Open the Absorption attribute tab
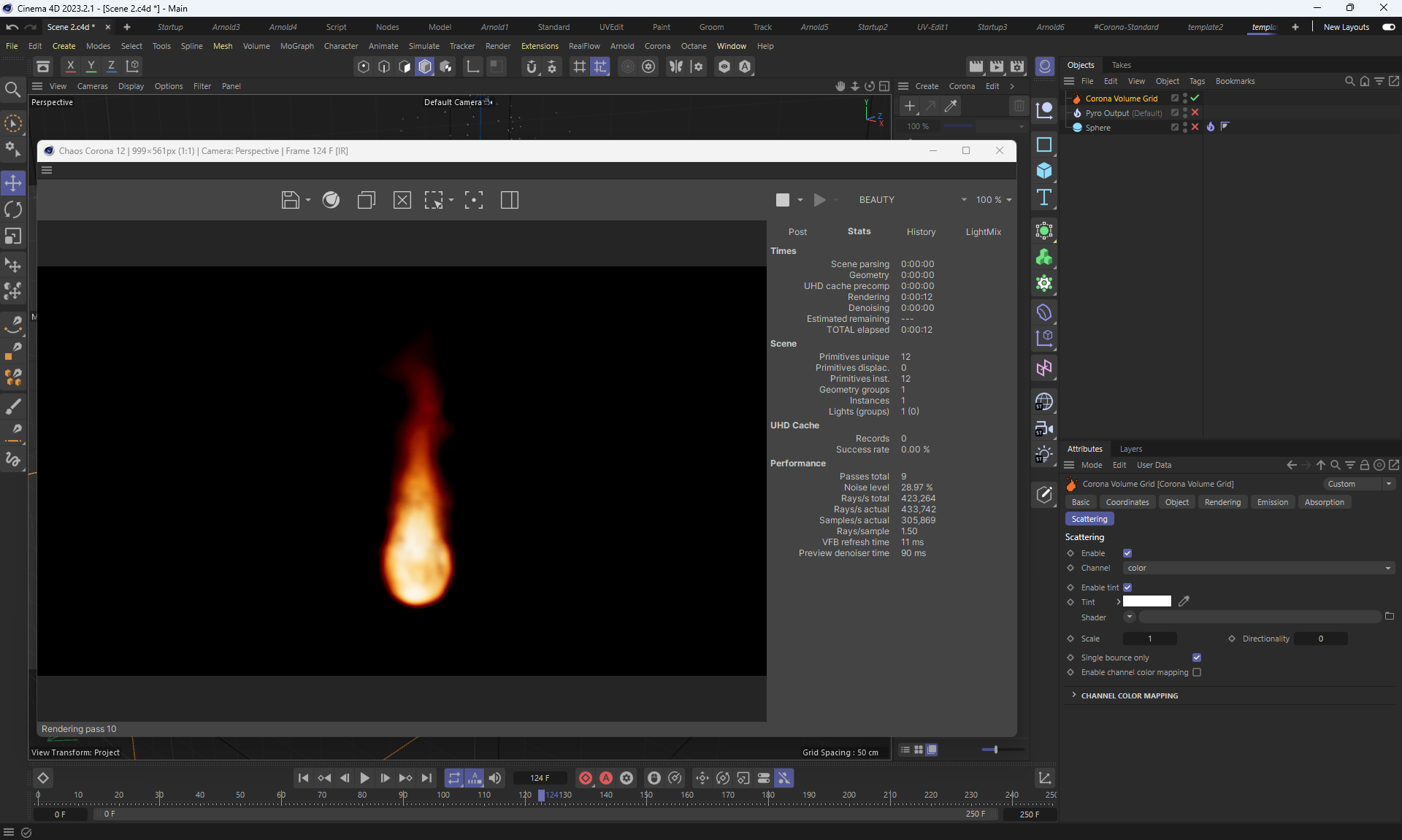Viewport: 1402px width, 840px height. (x=1324, y=502)
